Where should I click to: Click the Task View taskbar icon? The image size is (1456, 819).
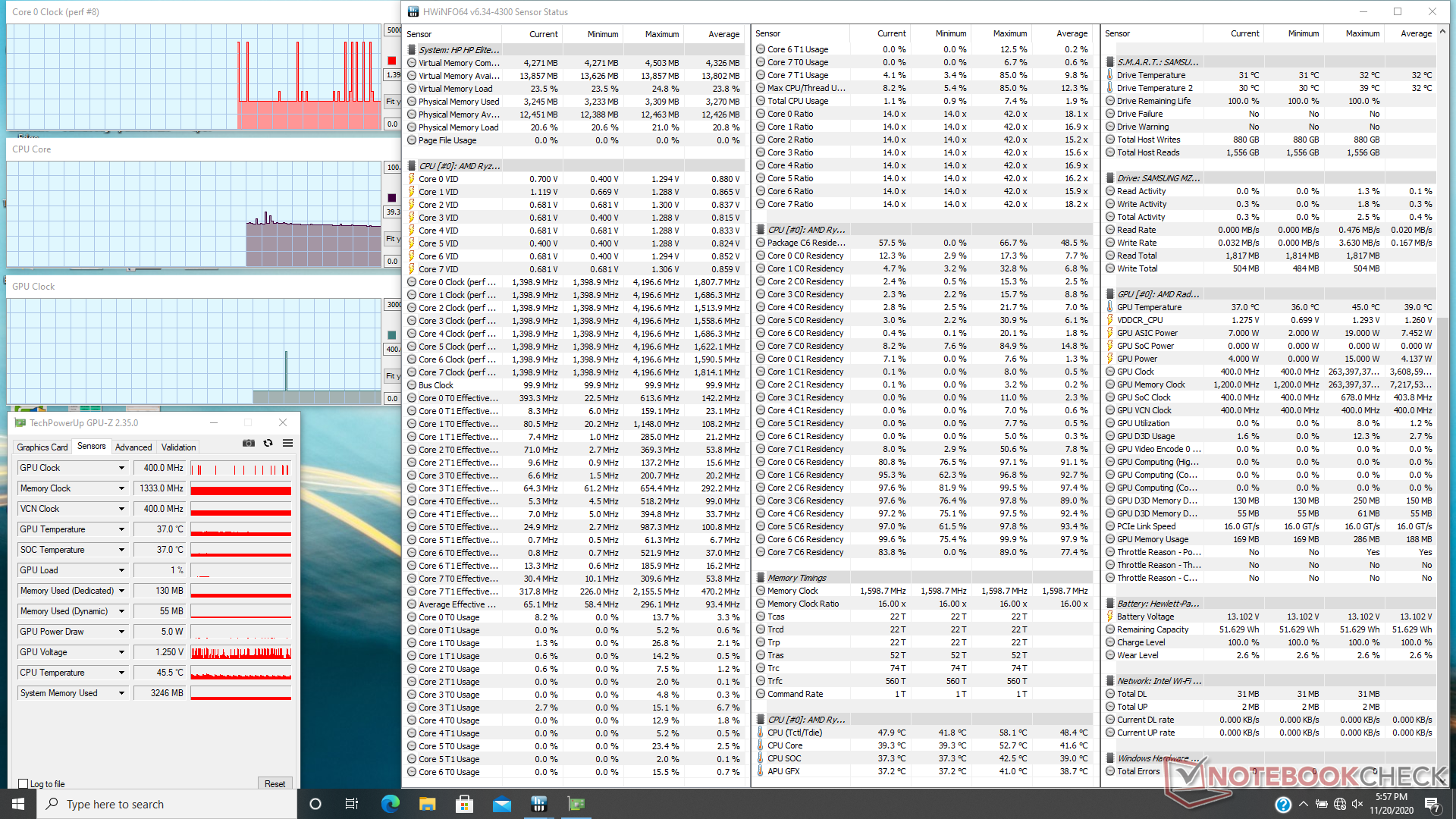pyautogui.click(x=352, y=804)
